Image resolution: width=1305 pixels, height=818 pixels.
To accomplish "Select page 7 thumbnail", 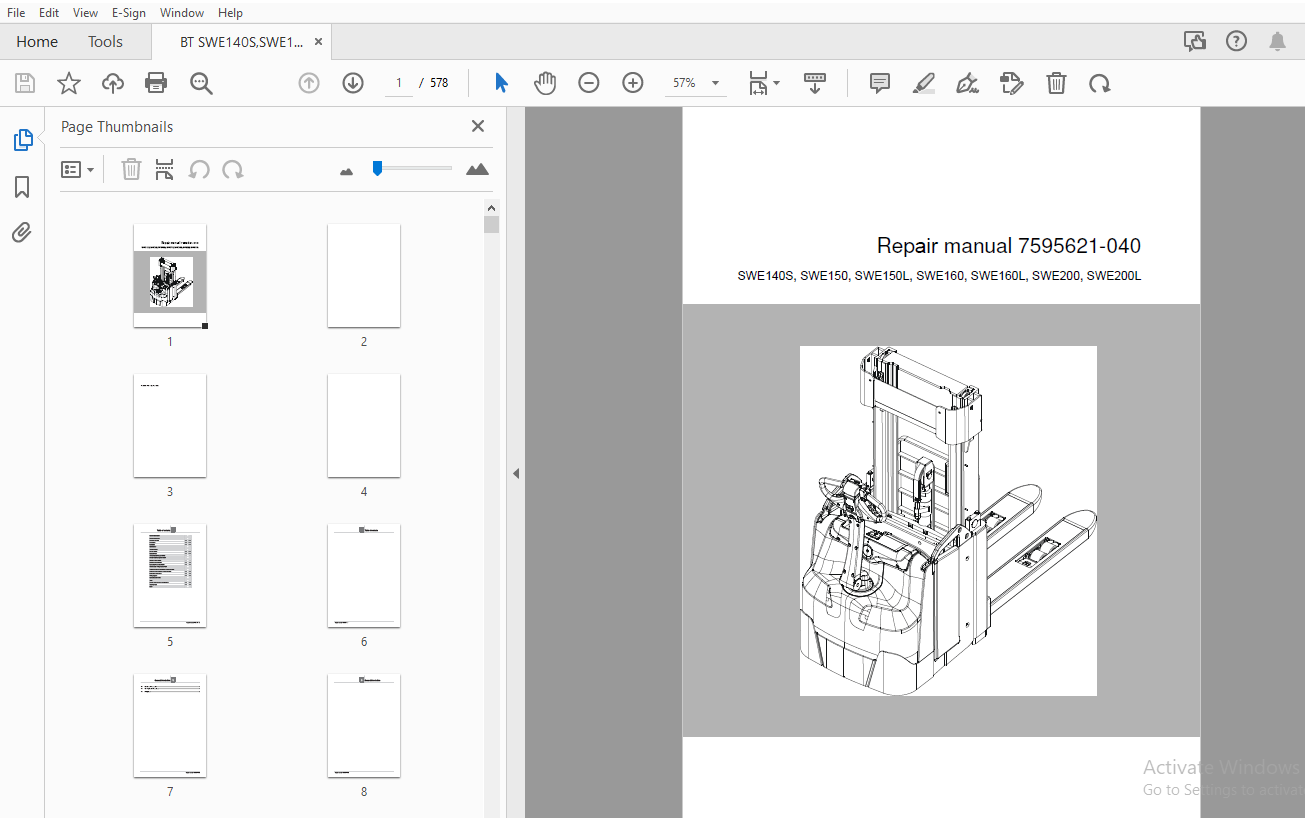I will coord(170,725).
